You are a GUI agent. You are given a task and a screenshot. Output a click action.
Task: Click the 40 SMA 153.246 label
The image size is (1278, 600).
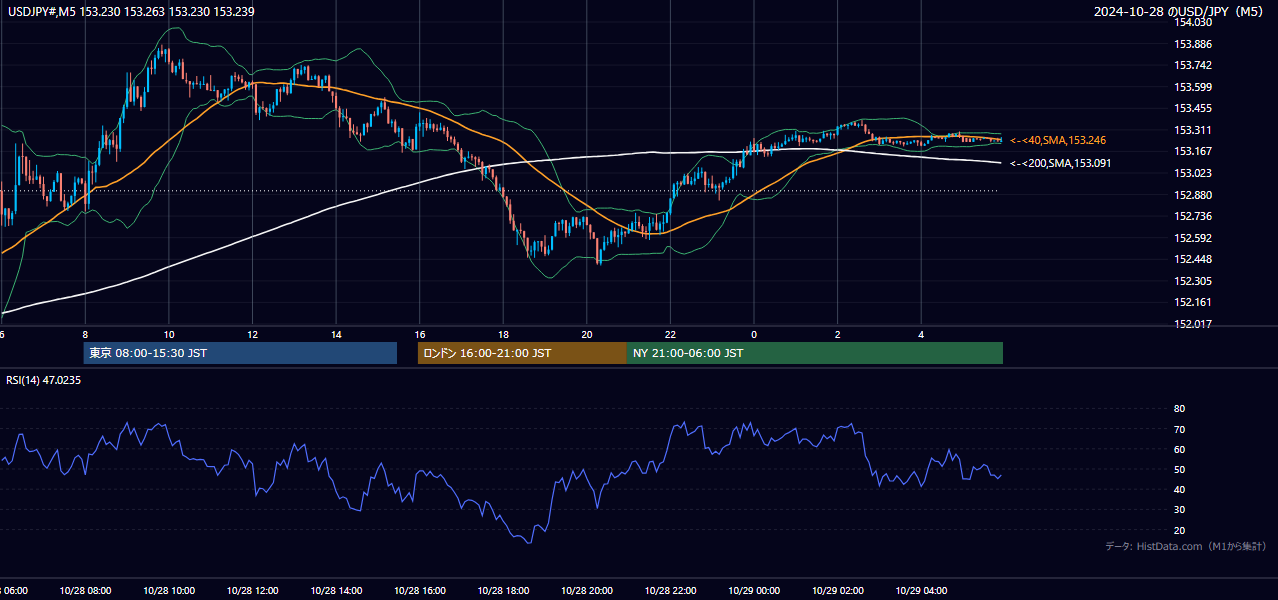point(1058,140)
